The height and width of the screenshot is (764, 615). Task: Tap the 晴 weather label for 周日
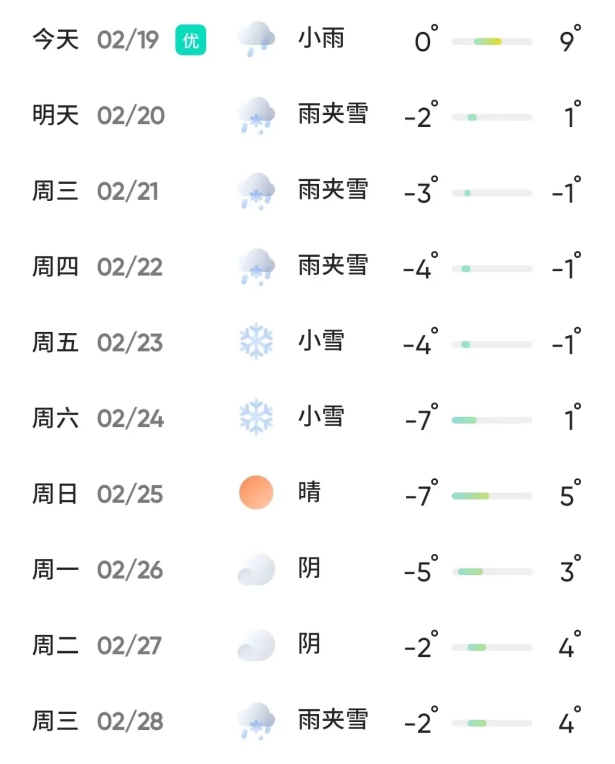(x=309, y=492)
